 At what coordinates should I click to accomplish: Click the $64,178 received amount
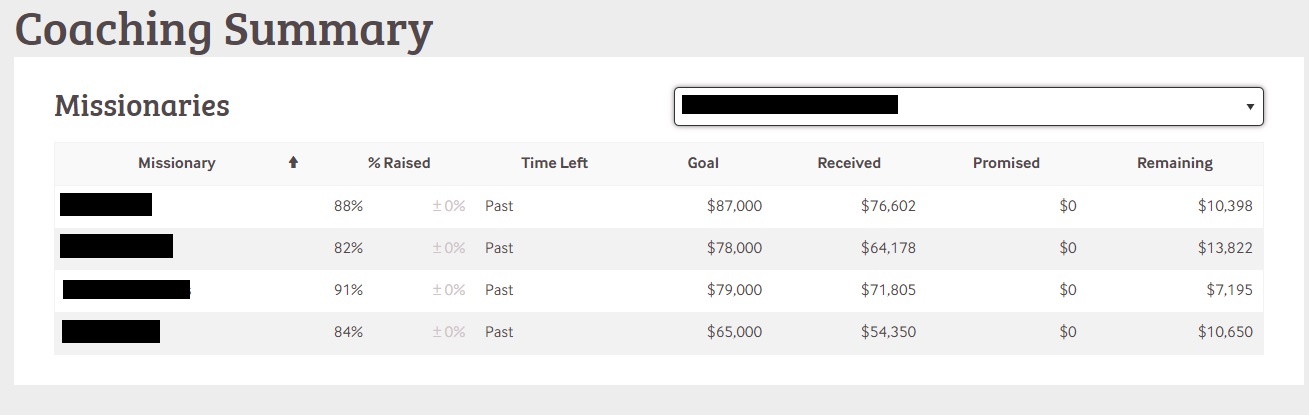pyautogui.click(x=888, y=248)
